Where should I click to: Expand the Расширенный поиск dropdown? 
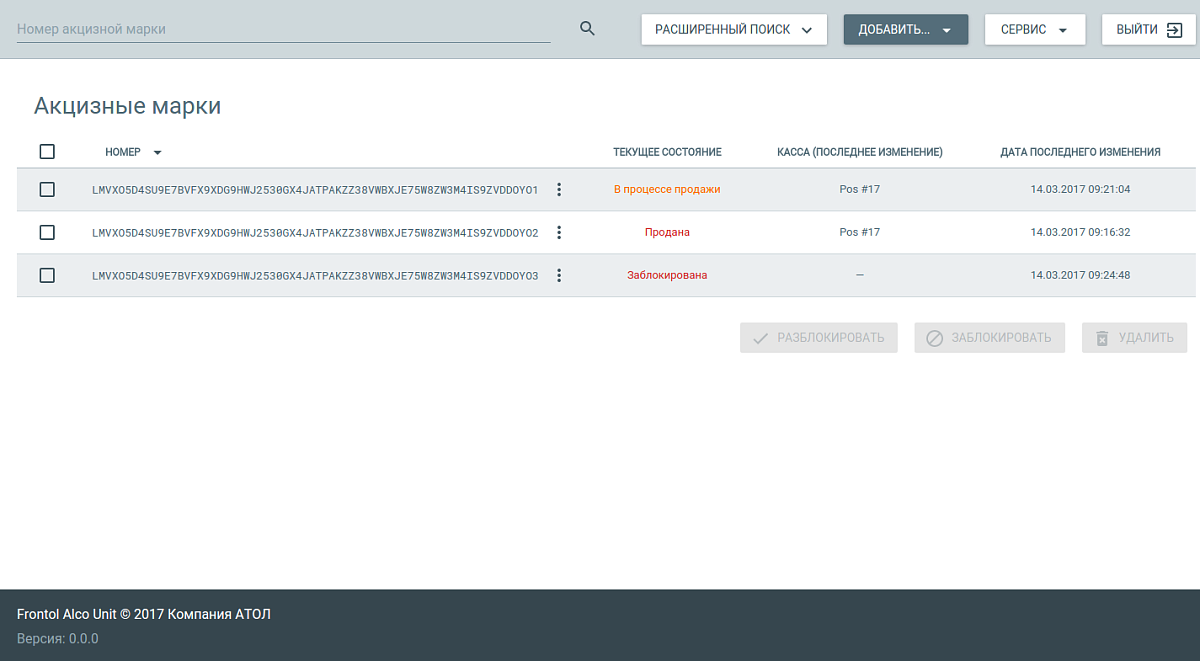coord(733,30)
